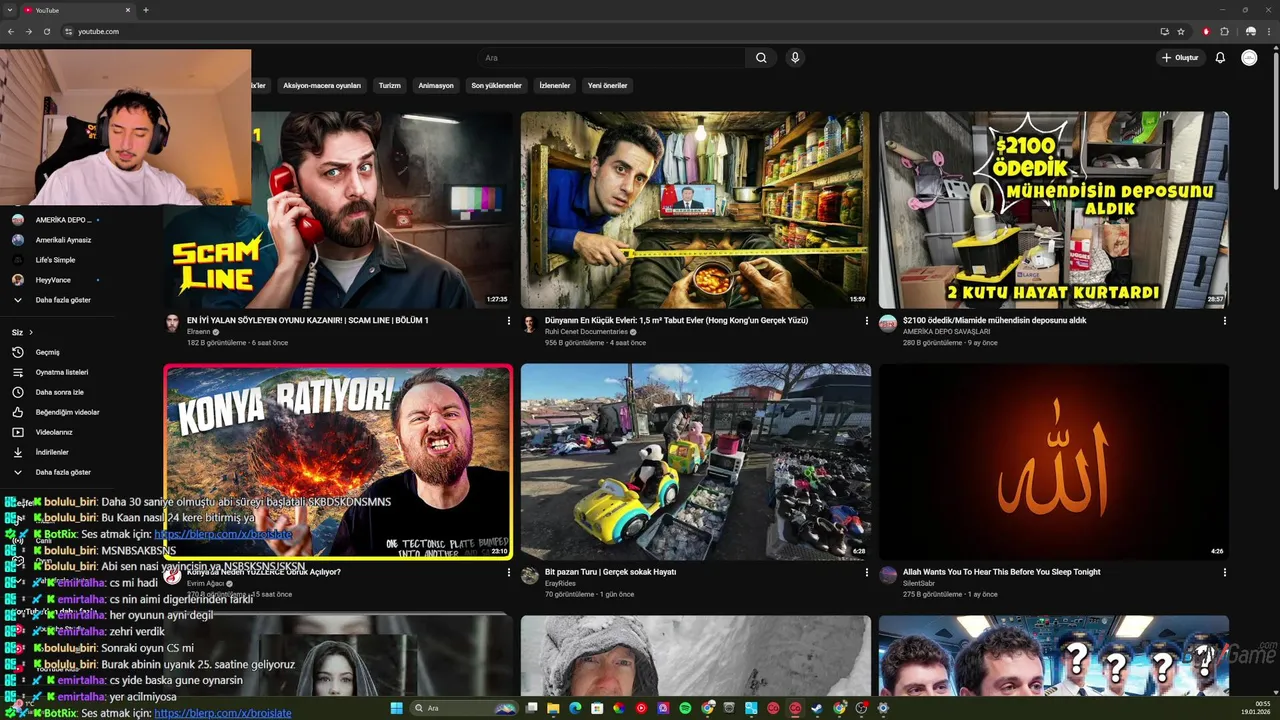Image resolution: width=1280 pixels, height=720 pixels.
Task: Expand the Siz section arrow
Action: (31, 332)
